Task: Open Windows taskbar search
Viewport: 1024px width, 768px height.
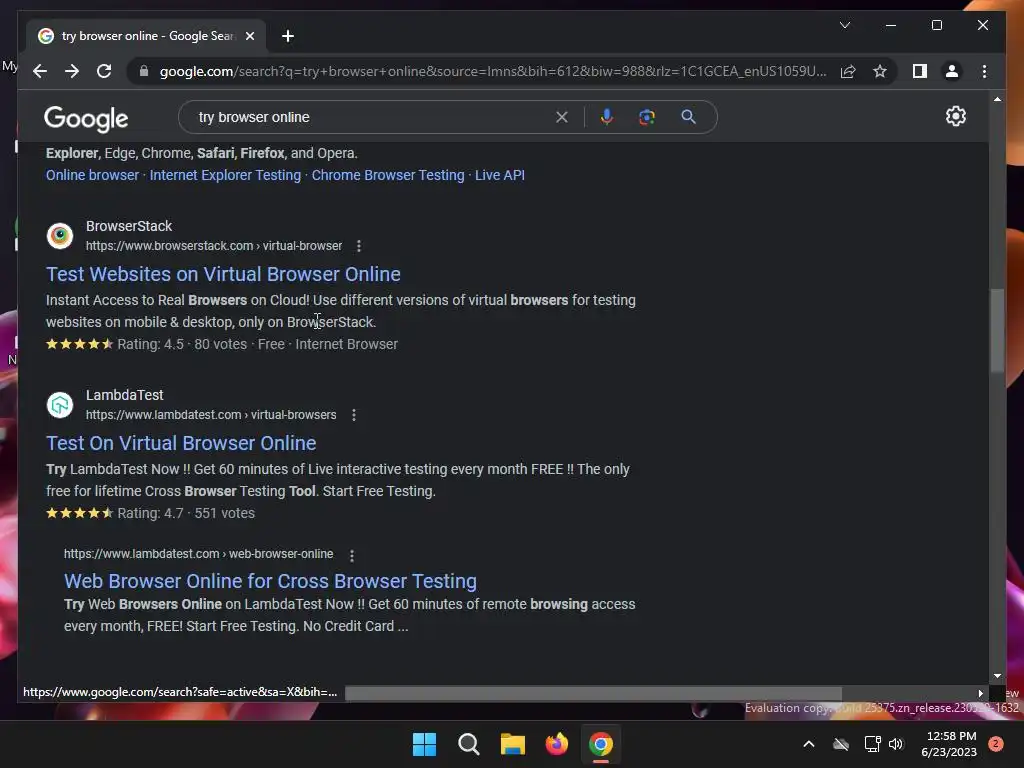Action: click(469, 744)
